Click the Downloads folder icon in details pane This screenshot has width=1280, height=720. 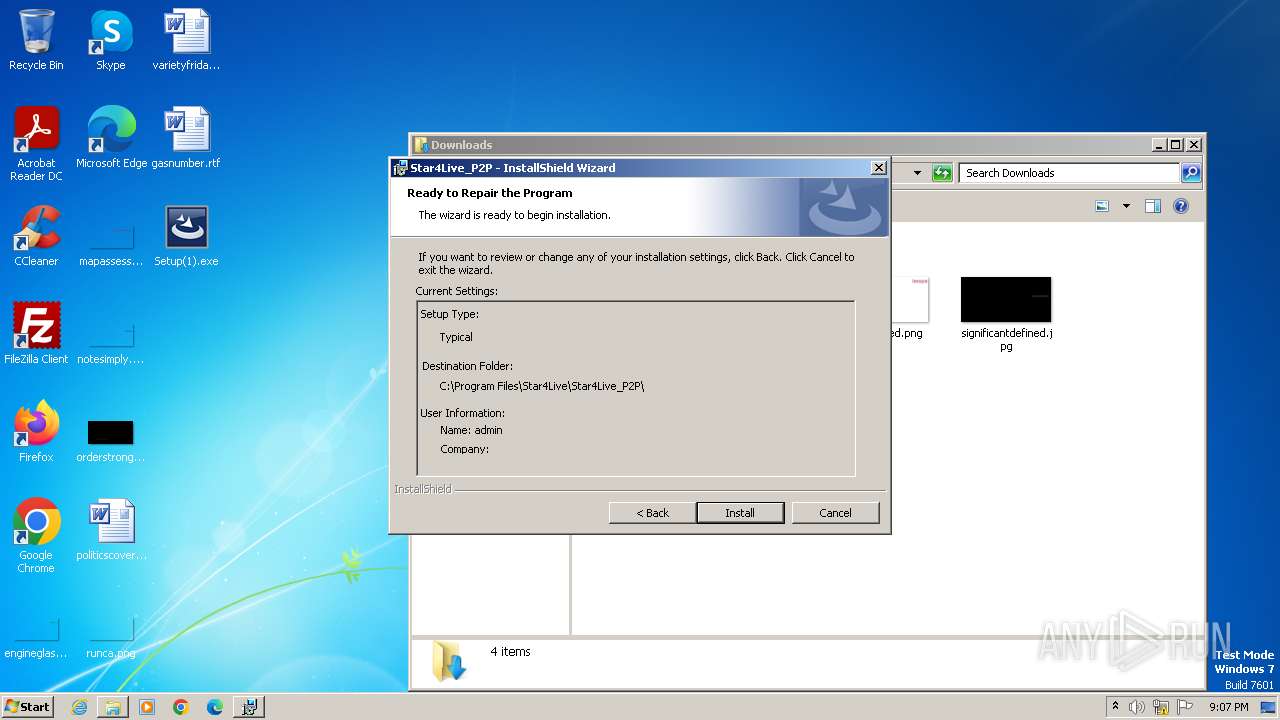(x=449, y=660)
